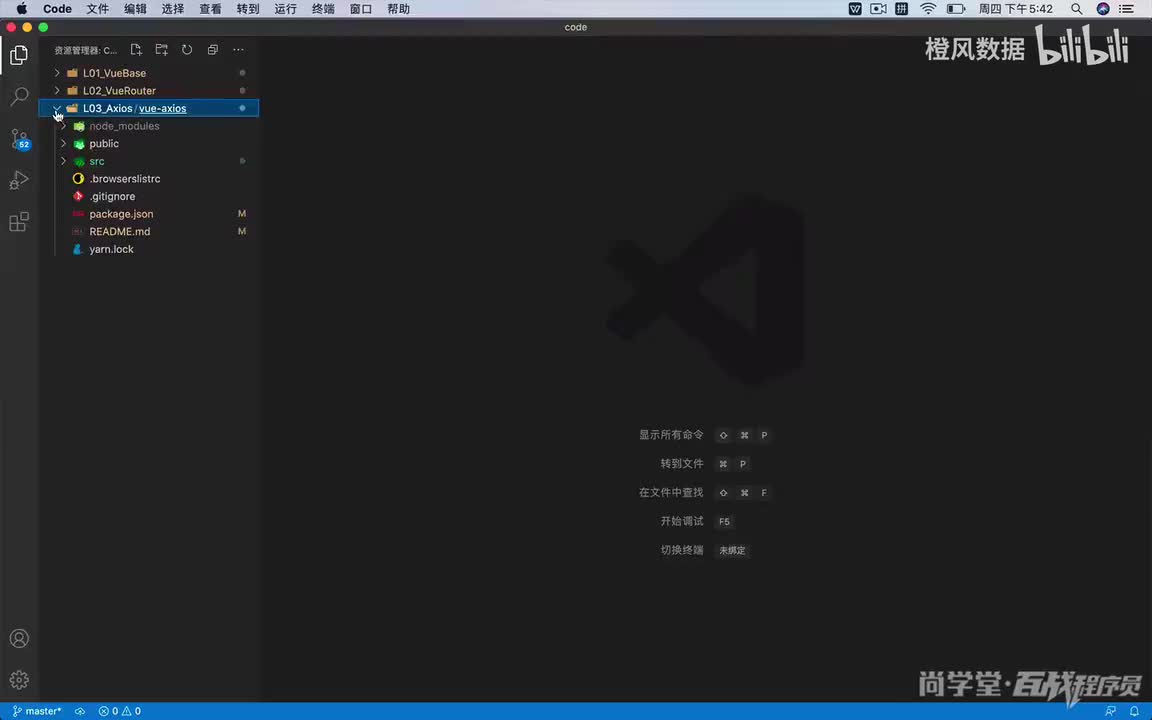Collapse the L03_Axios folder chevron

coord(57,108)
